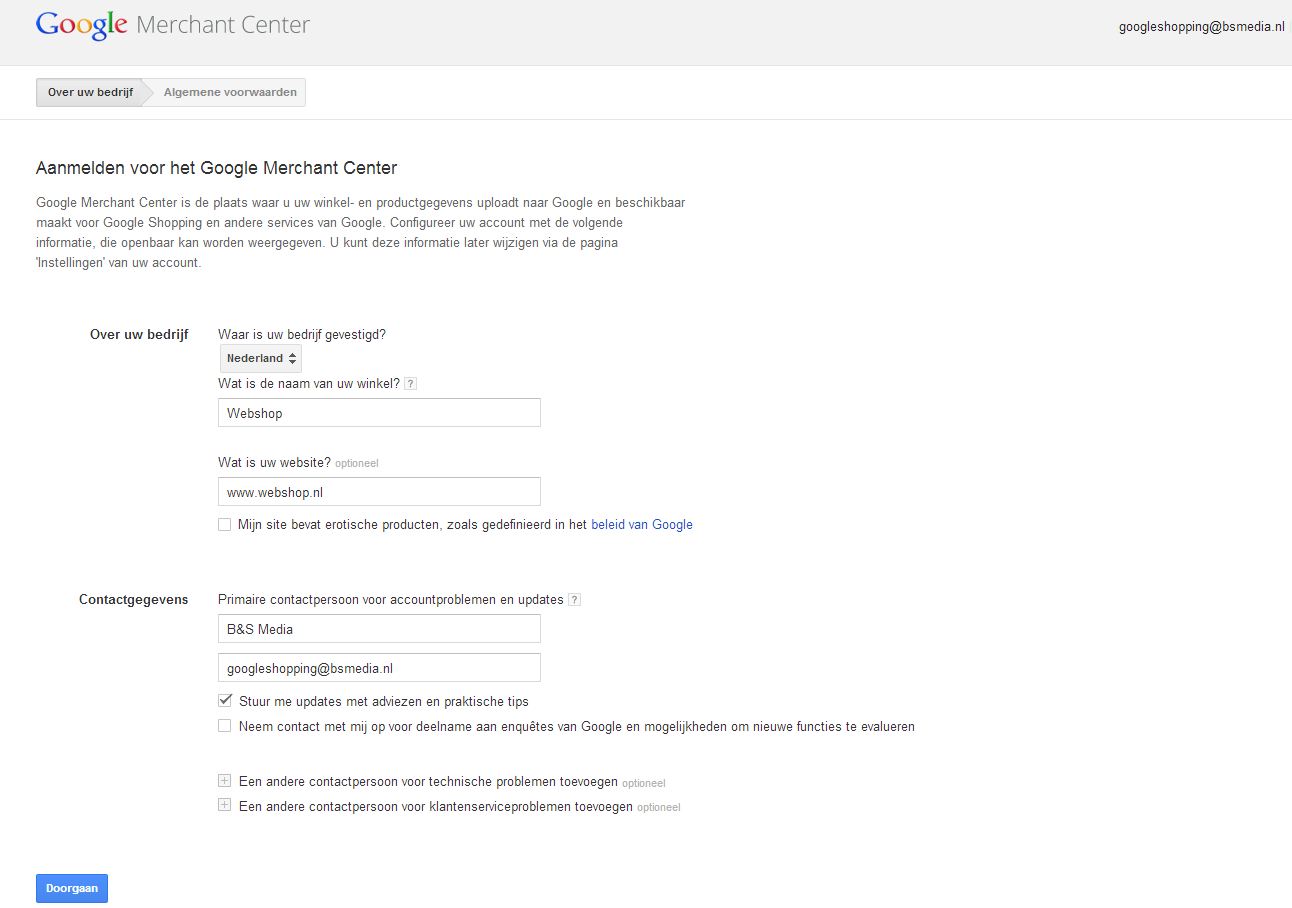This screenshot has width=1292, height=908.
Task: Open the beleid van Google link
Action: point(642,524)
